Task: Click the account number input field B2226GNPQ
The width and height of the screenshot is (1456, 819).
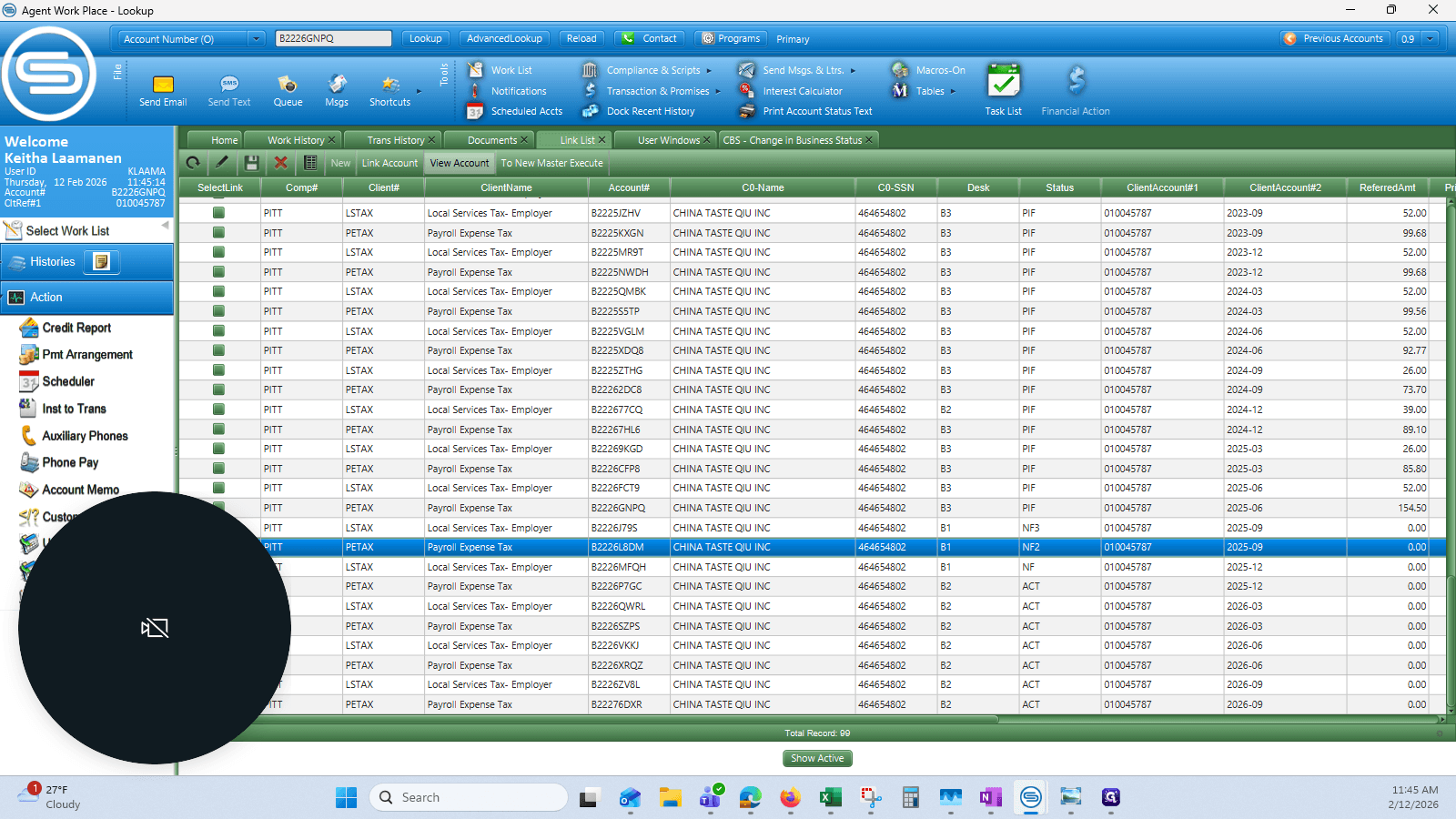Action: (333, 38)
